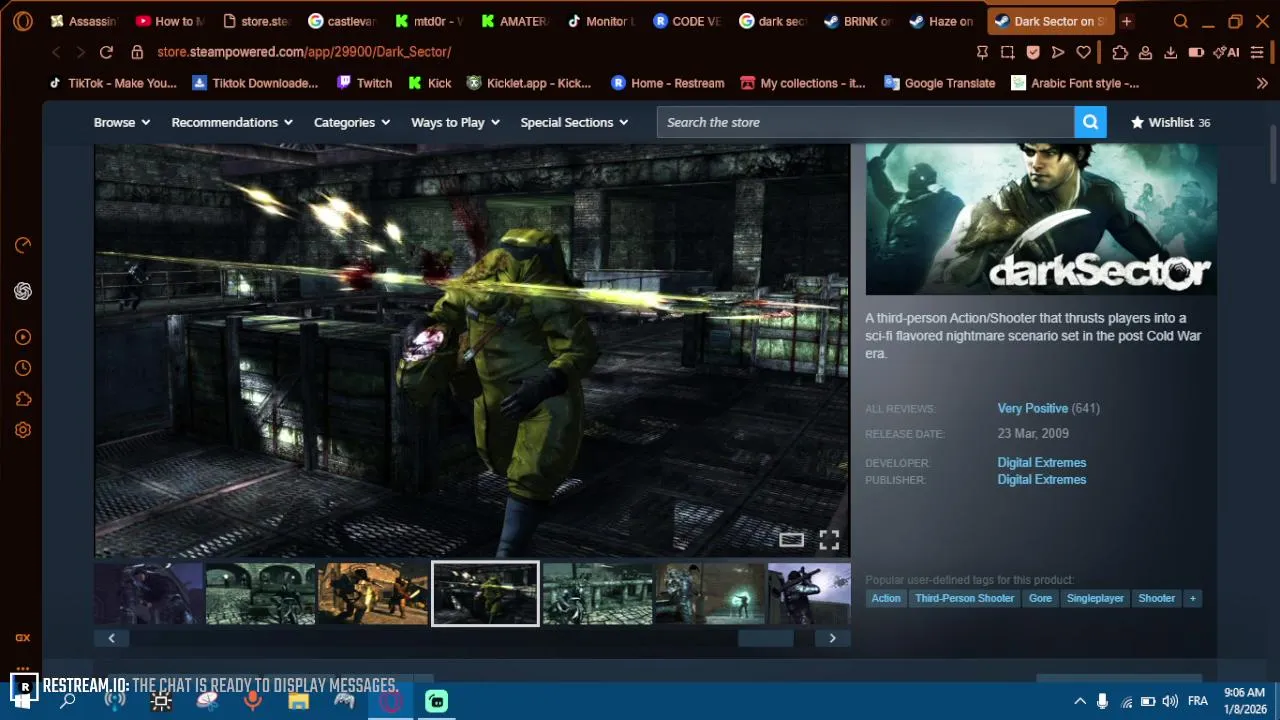
Task: Click the thumbnail strip scrollbar handle
Action: coord(765,638)
